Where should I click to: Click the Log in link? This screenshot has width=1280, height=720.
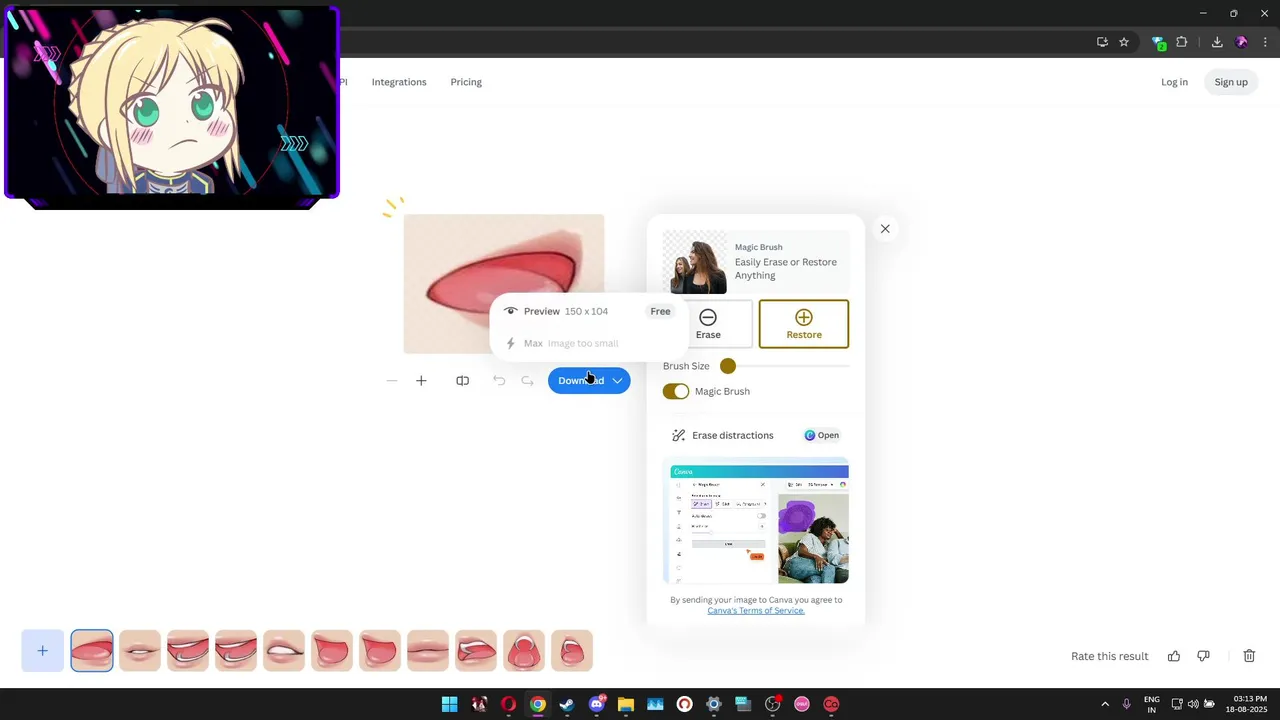tap(1174, 82)
